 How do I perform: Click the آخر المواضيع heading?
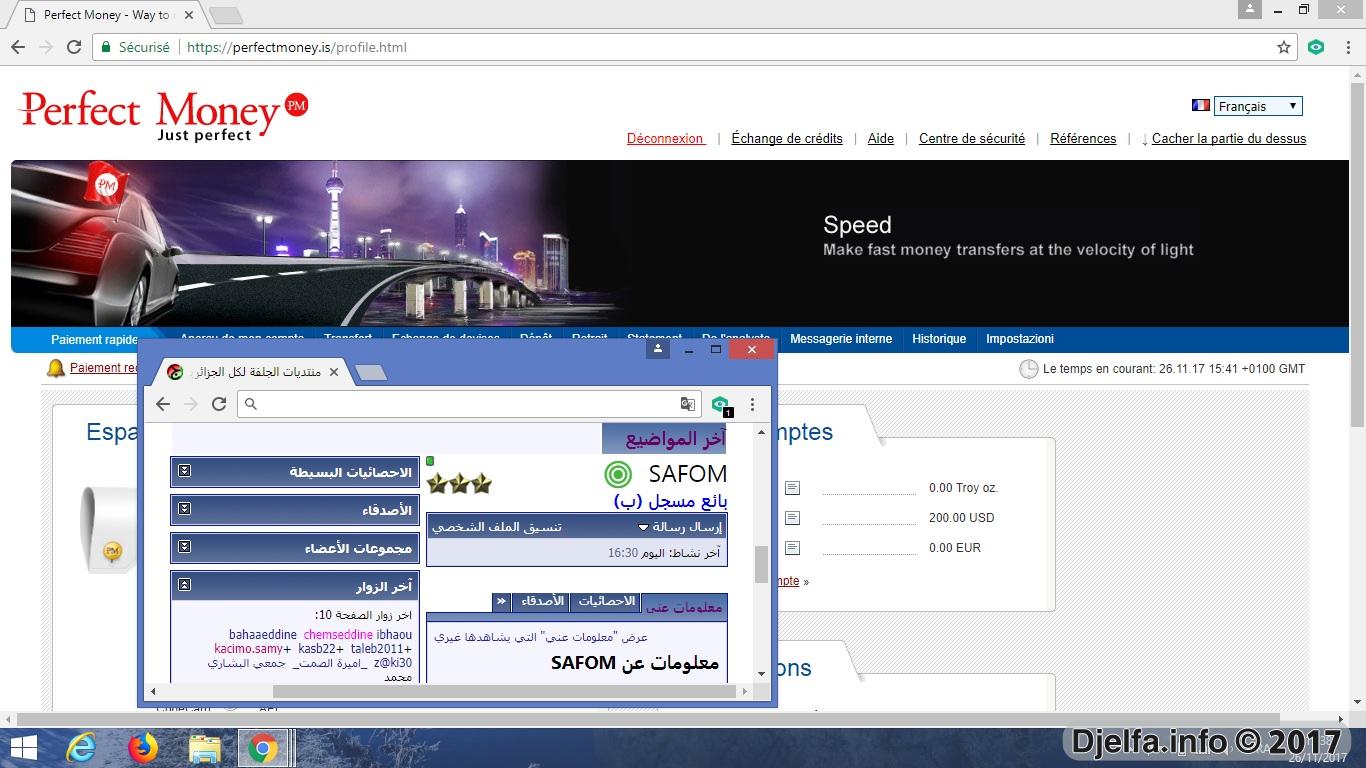tap(675, 439)
